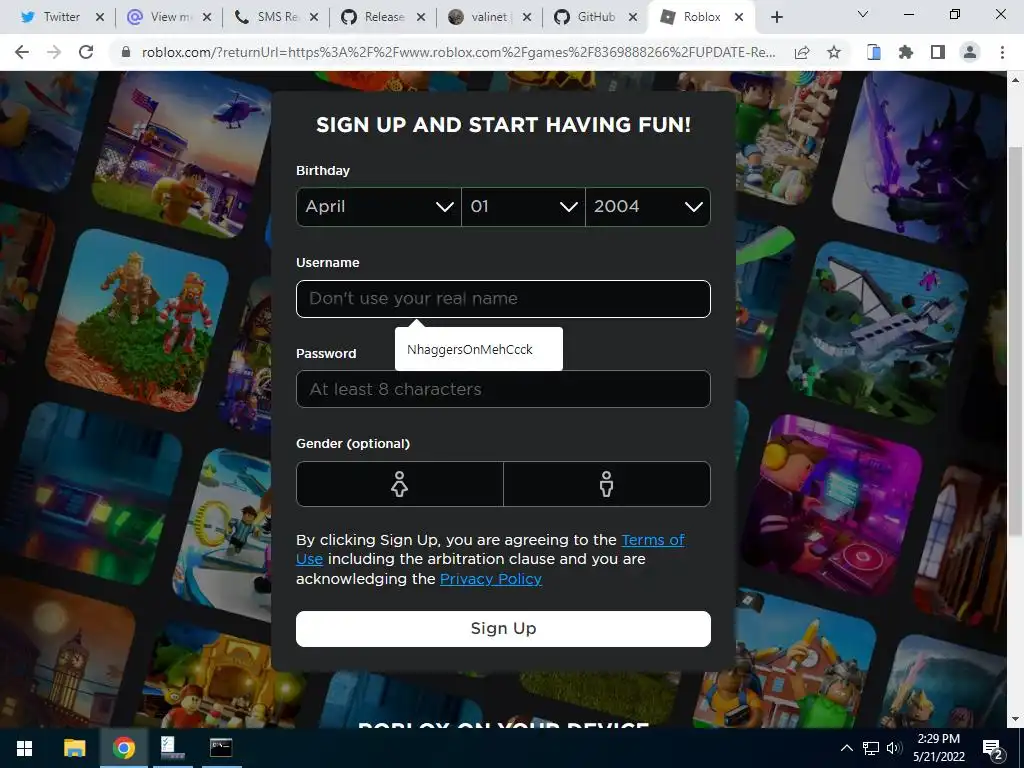Open the command prompt taskbar icon
The image size is (1024, 768).
click(221, 748)
